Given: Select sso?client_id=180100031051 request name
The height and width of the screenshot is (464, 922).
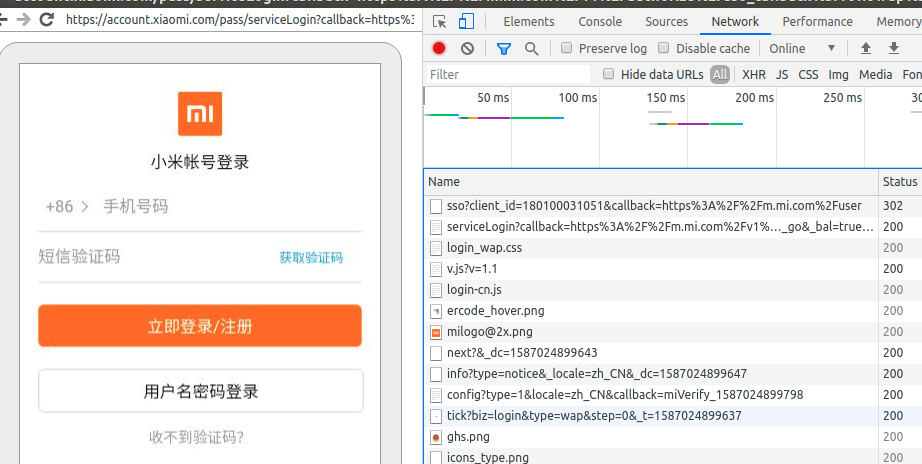Looking at the screenshot, I should (x=654, y=206).
